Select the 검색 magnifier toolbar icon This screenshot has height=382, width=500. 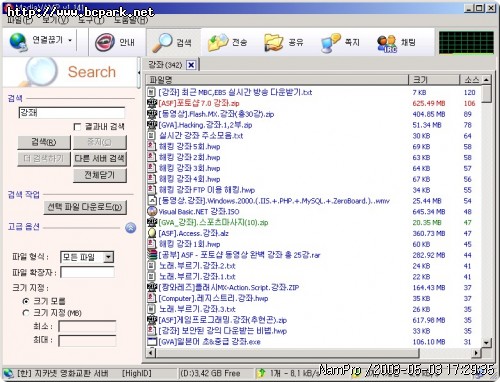pos(162,43)
